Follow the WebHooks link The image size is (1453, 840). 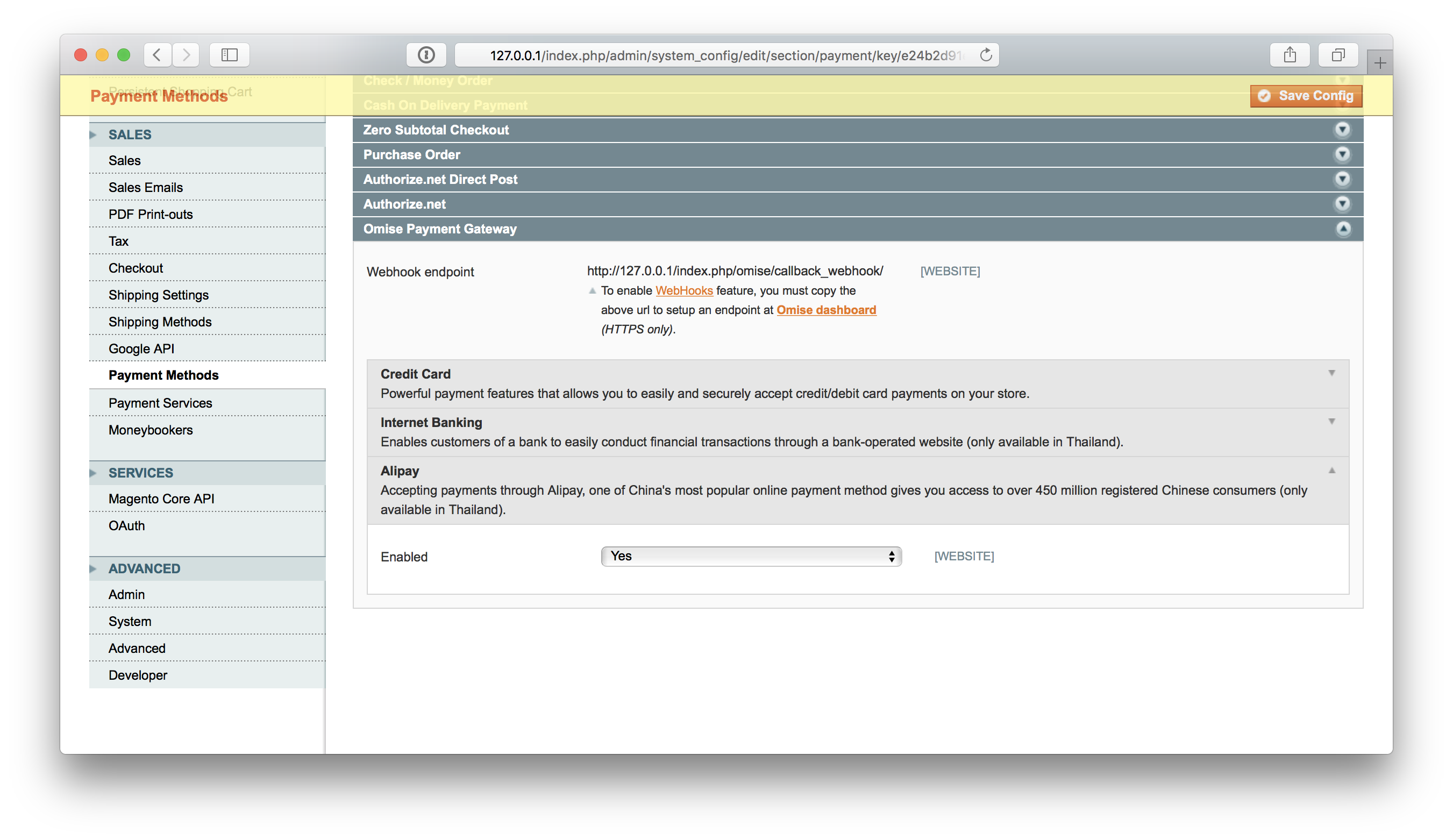(684, 290)
